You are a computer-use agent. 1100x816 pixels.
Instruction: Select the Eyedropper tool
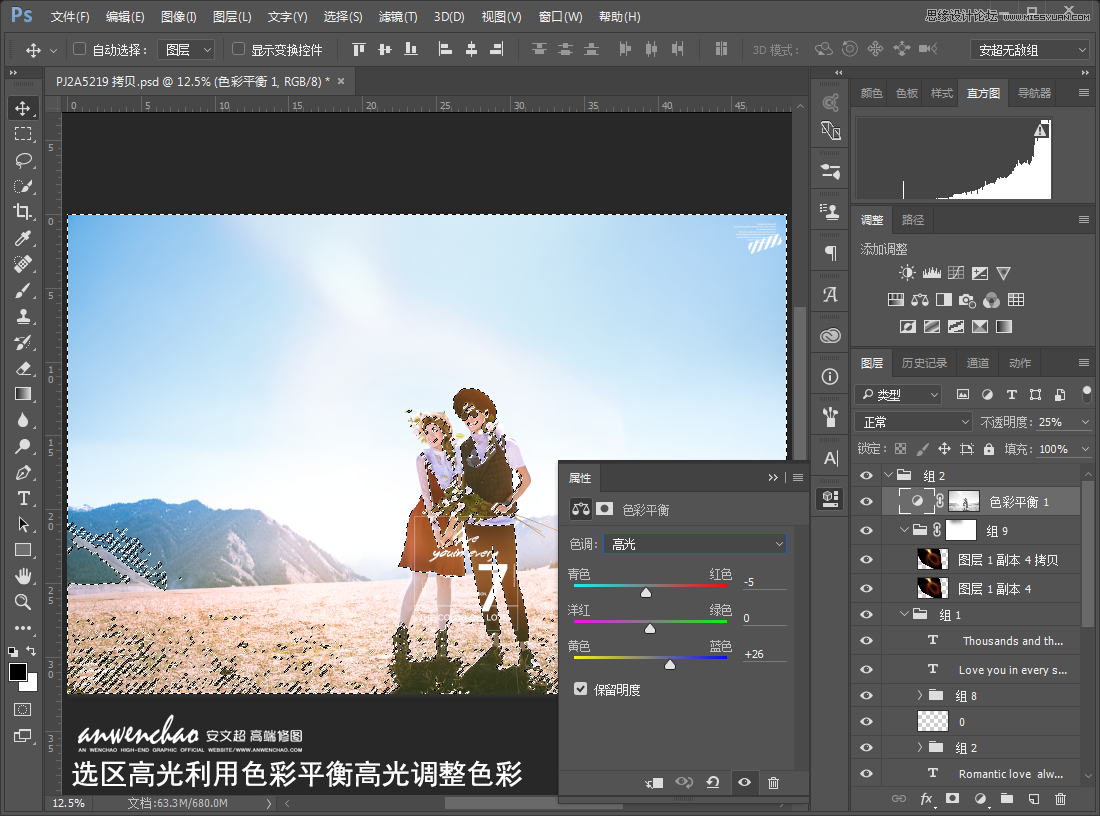click(22, 239)
